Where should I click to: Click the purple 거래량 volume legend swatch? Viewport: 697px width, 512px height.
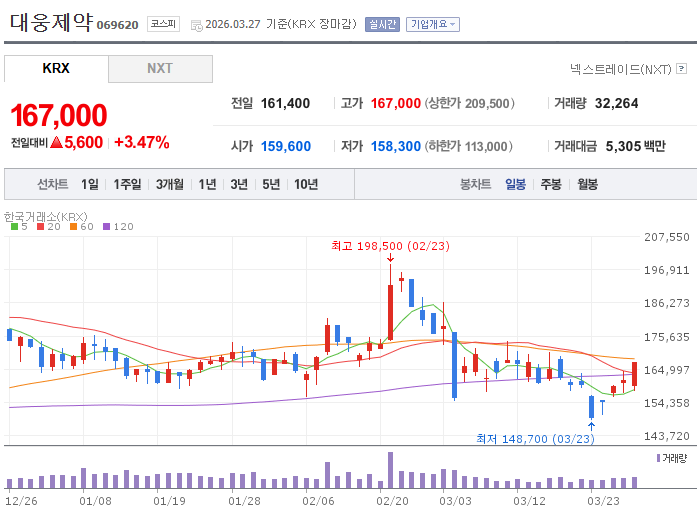point(658,458)
